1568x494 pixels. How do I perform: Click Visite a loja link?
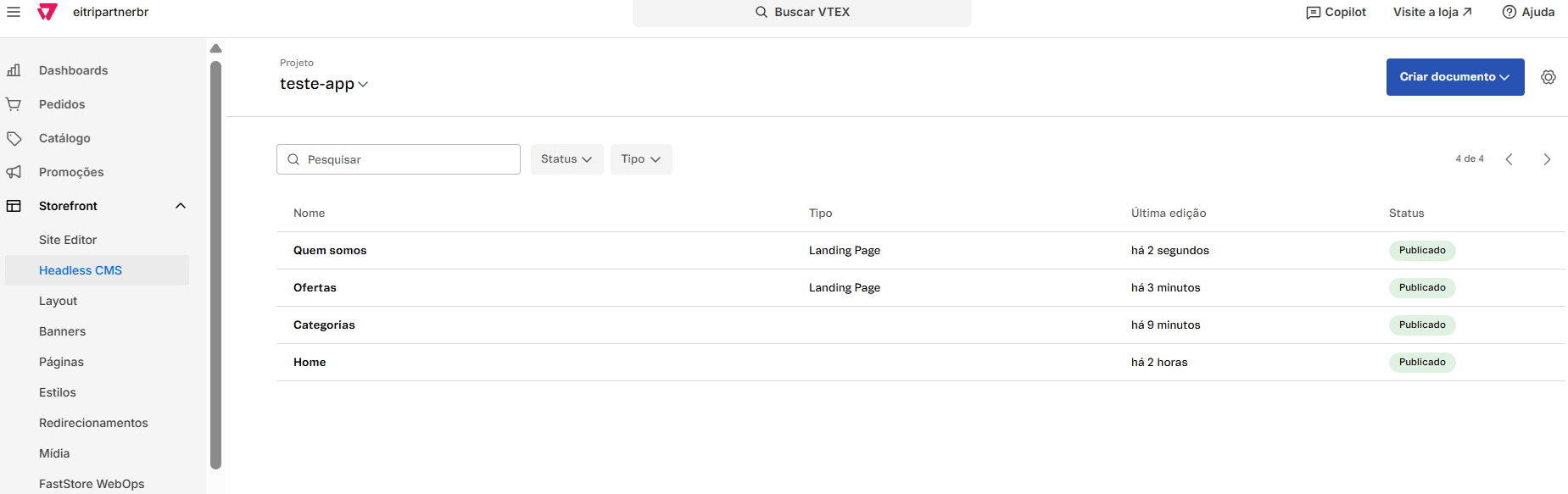1432,12
